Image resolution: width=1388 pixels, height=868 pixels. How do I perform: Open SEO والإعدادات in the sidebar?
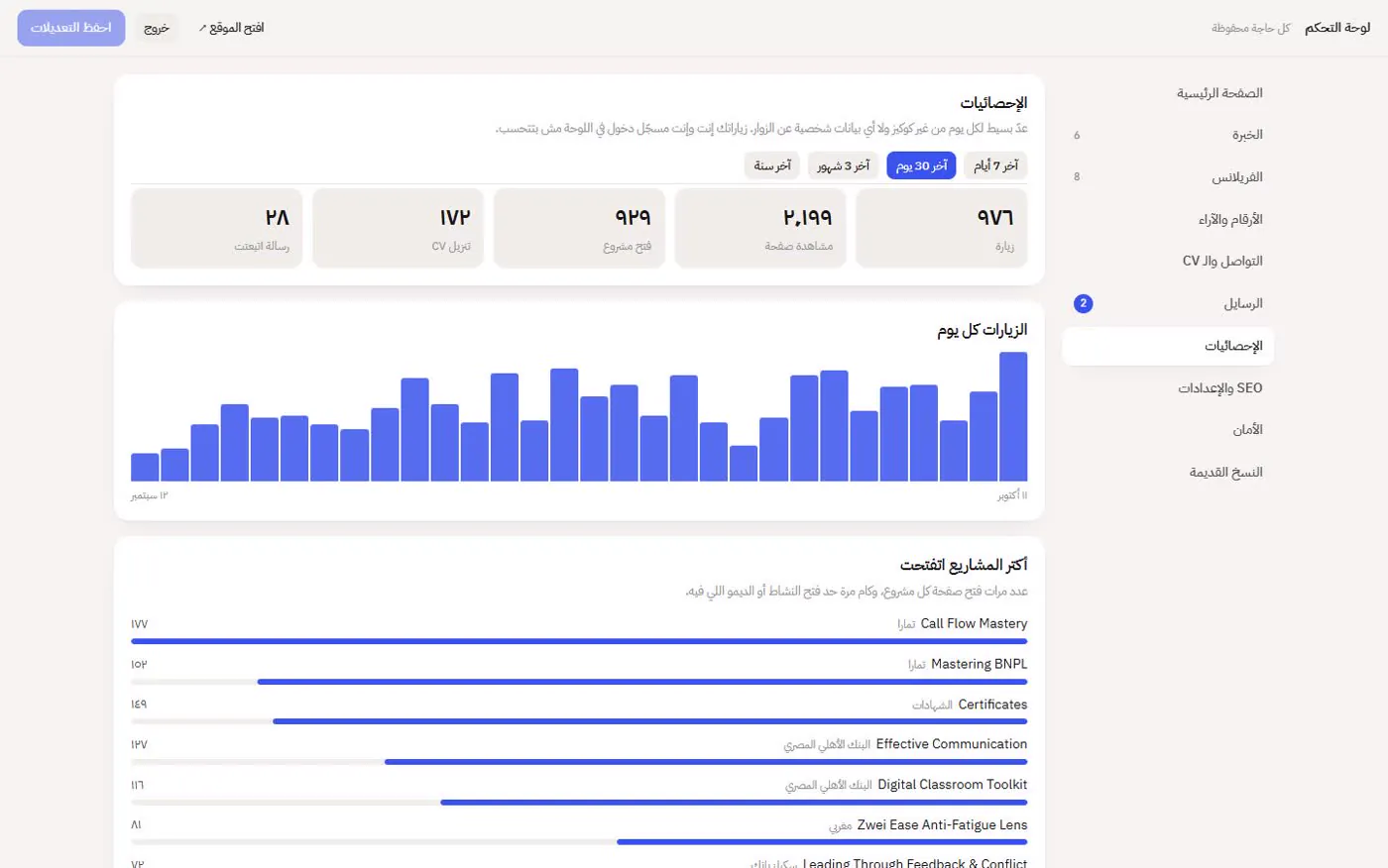(x=1168, y=387)
